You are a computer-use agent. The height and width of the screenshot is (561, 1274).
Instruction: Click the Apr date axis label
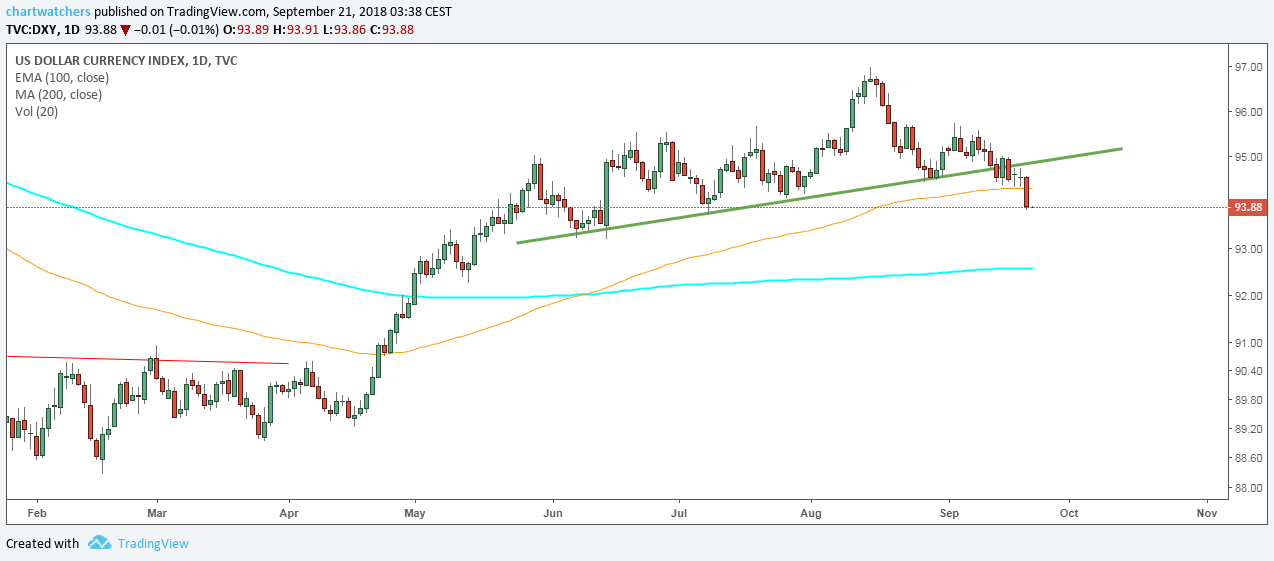288,512
